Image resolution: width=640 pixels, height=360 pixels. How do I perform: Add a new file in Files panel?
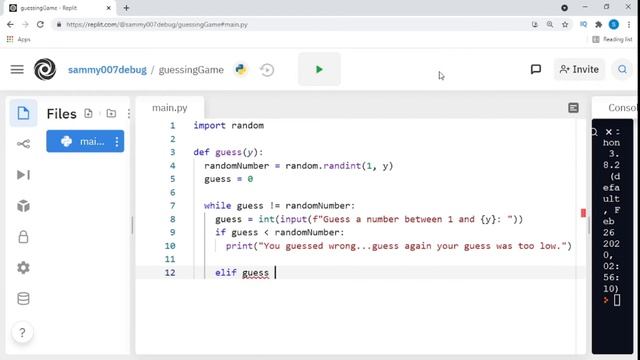tap(88, 113)
